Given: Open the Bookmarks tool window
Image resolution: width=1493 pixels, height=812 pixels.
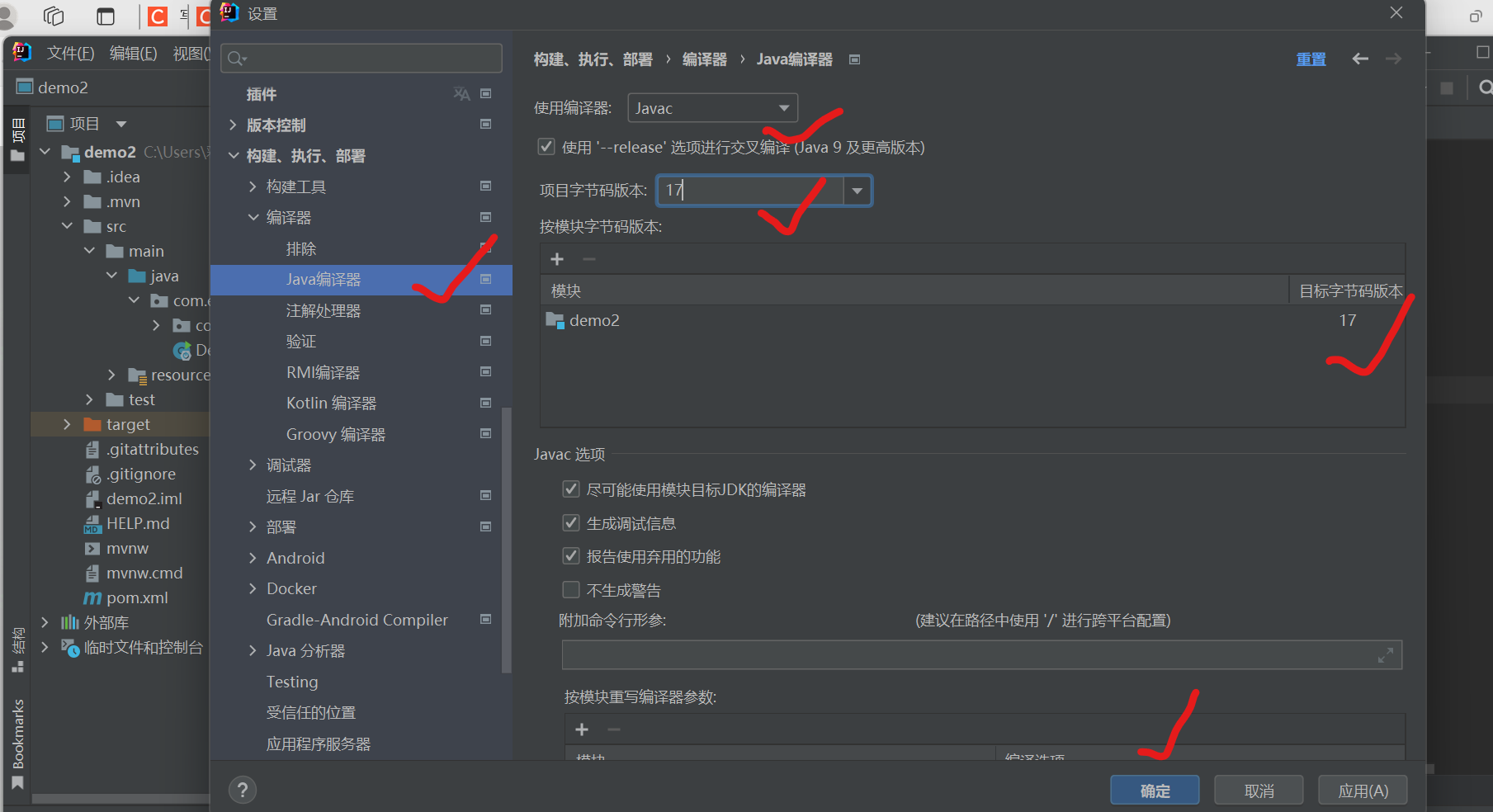Looking at the screenshot, I should pyautogui.click(x=17, y=734).
